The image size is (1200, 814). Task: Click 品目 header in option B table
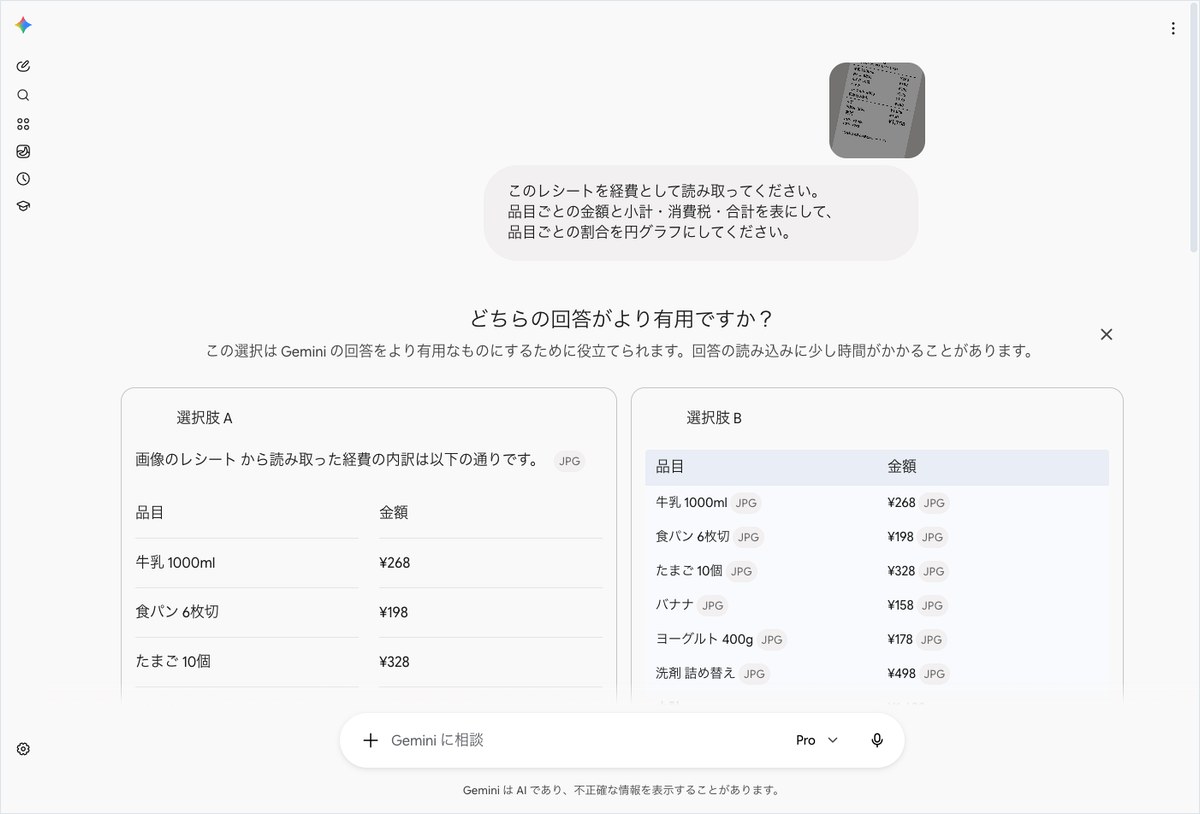[670, 467]
